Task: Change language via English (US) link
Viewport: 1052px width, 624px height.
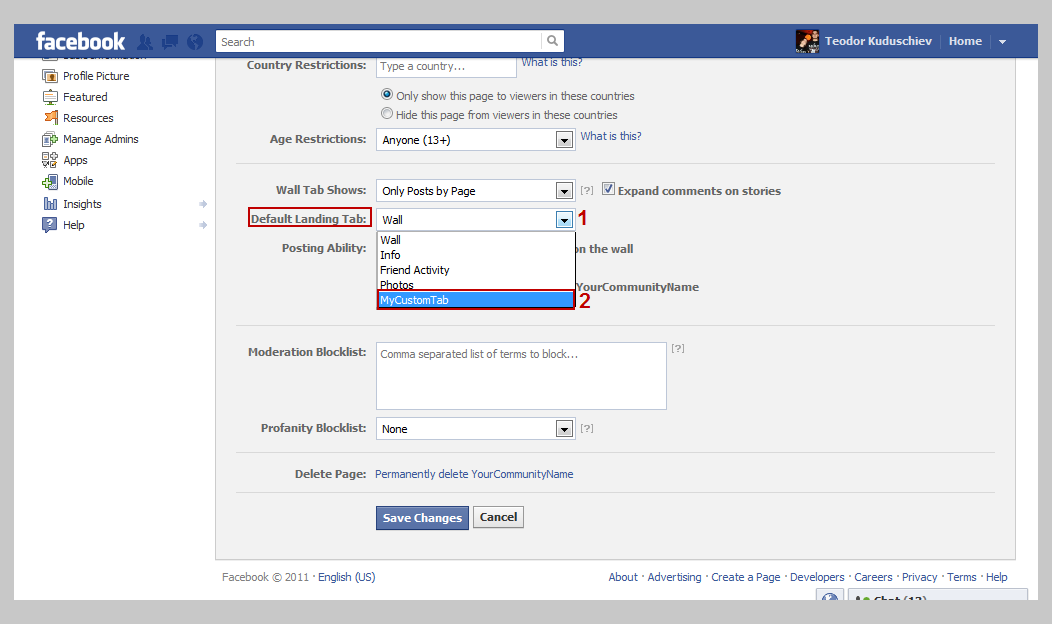Action: [346, 577]
